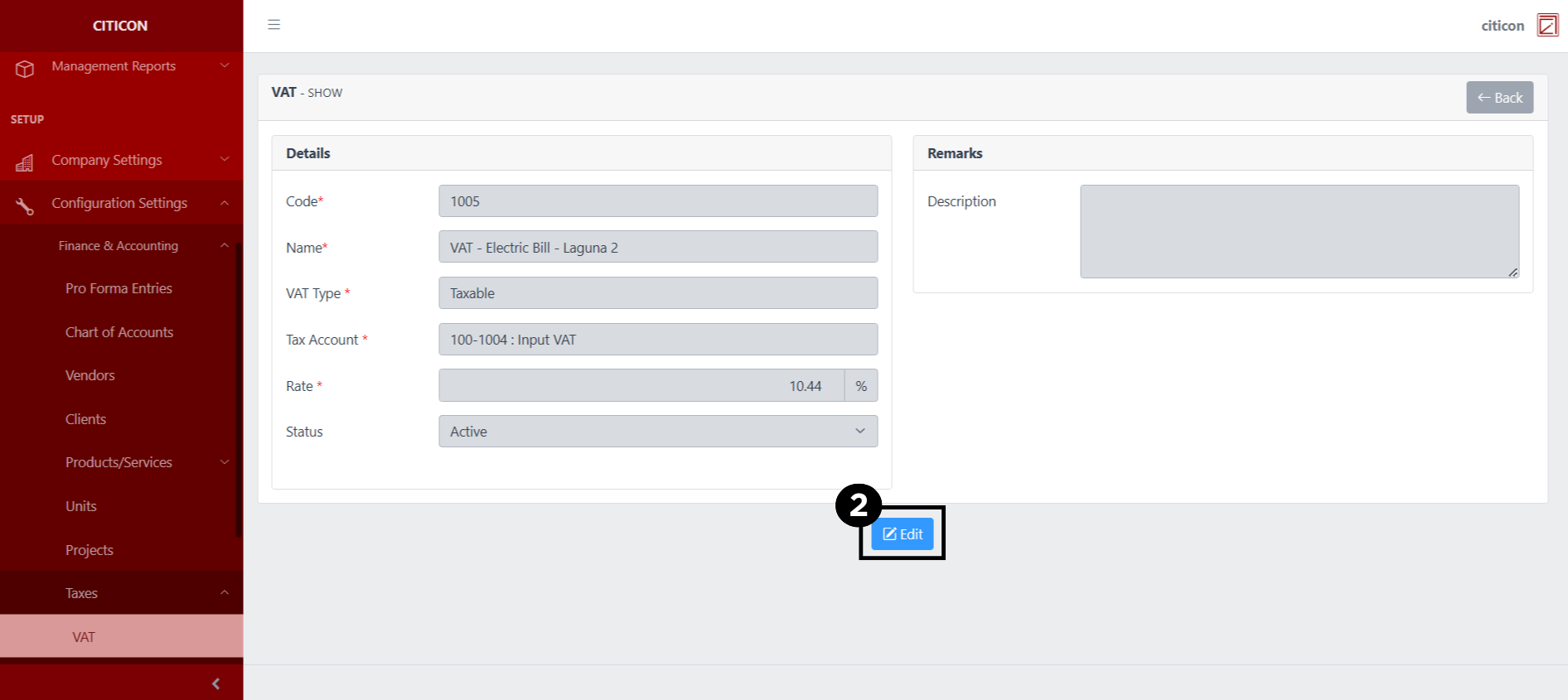Click the Company Settings building icon

(x=25, y=163)
